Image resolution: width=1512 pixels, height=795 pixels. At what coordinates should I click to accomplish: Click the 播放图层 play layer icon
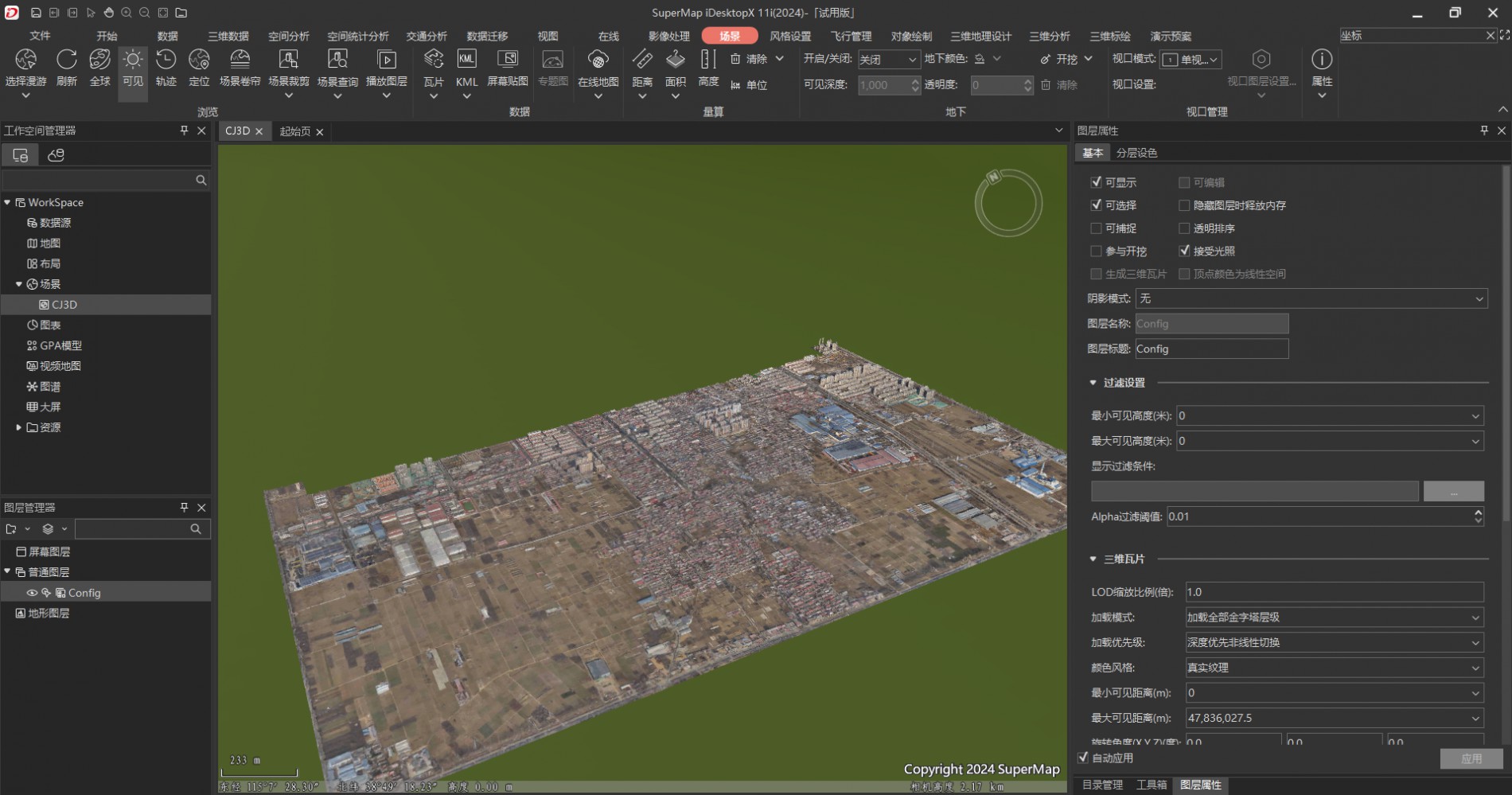click(387, 74)
